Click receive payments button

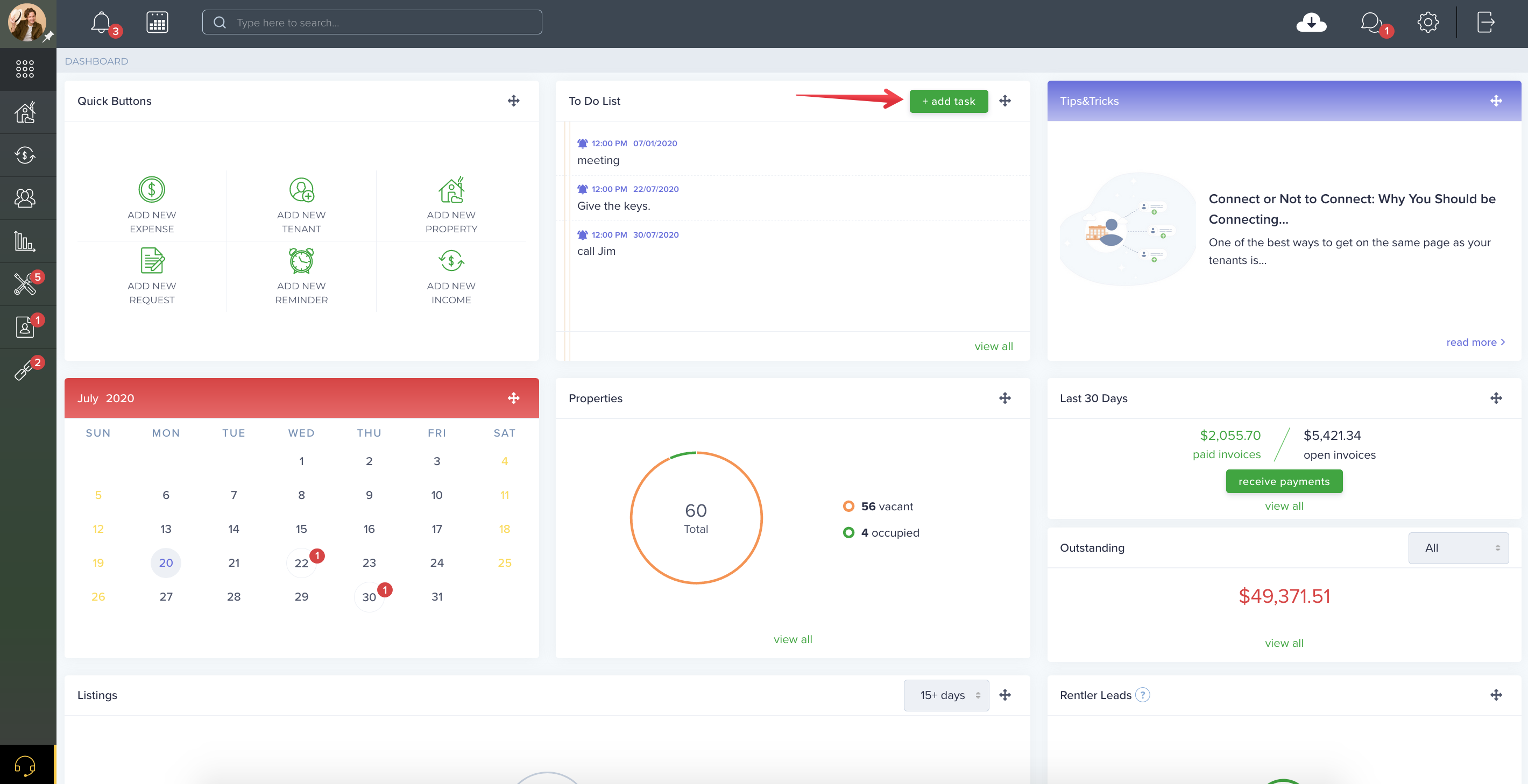[x=1284, y=482]
